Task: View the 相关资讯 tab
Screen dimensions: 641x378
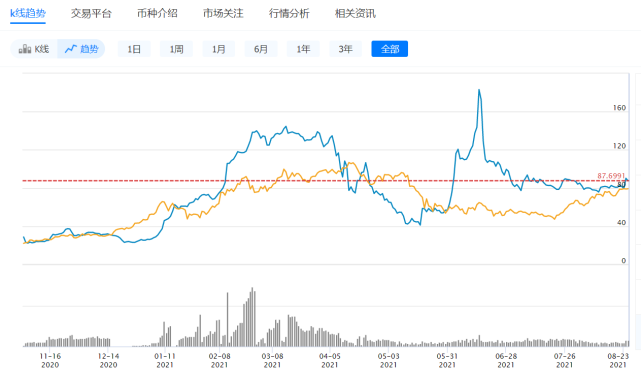Action: click(355, 14)
